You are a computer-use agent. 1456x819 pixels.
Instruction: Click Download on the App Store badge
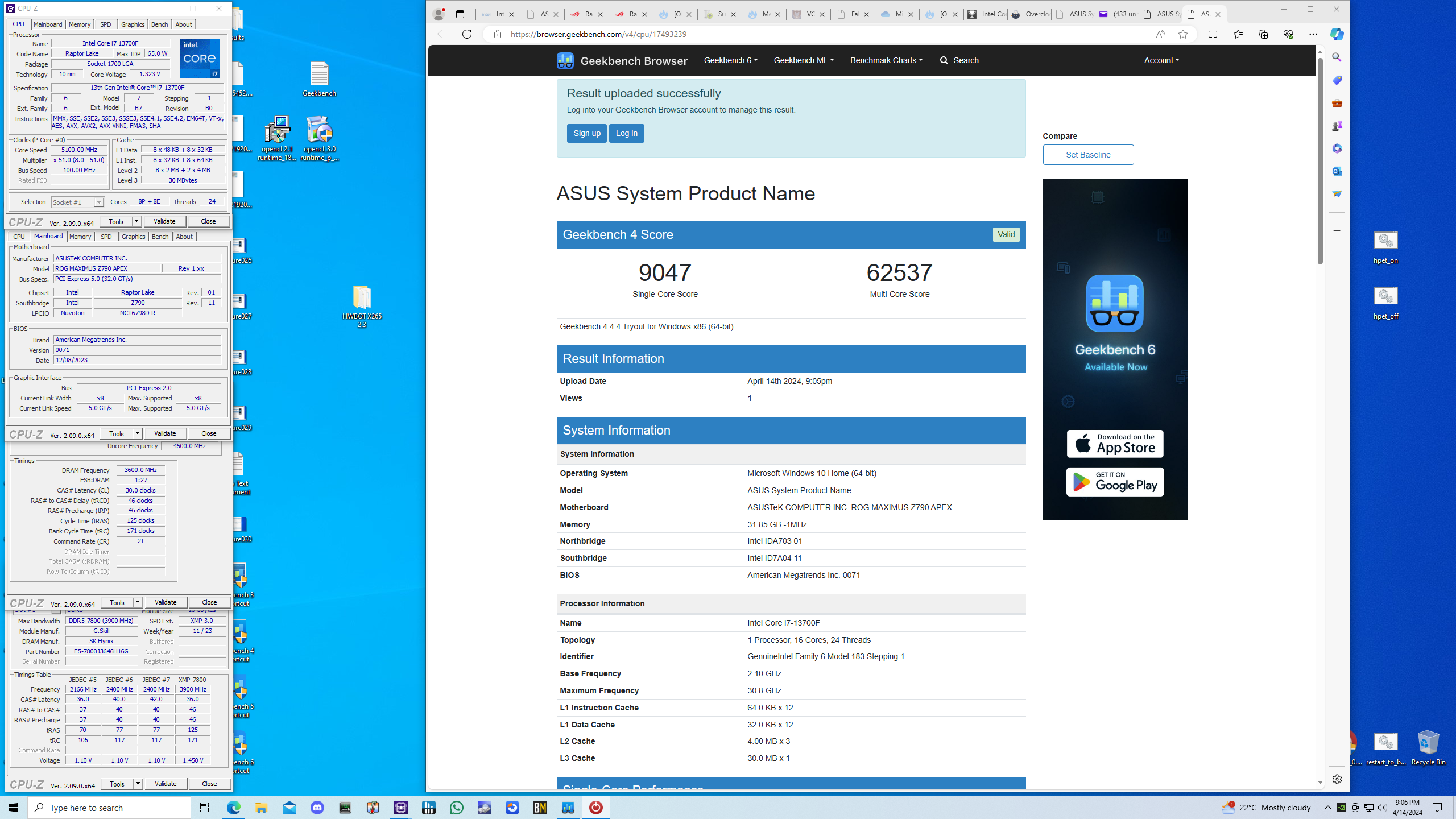[x=1115, y=444]
